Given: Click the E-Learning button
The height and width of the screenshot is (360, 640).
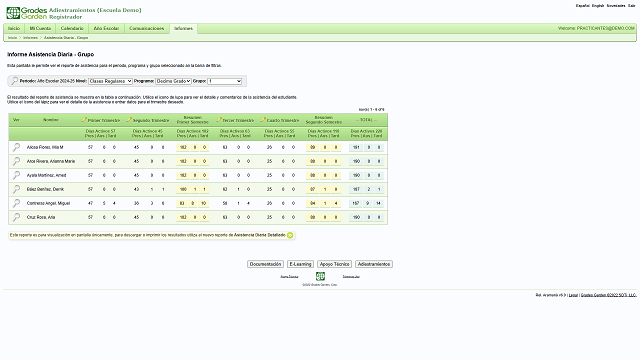Looking at the screenshot, I should pos(300,264).
